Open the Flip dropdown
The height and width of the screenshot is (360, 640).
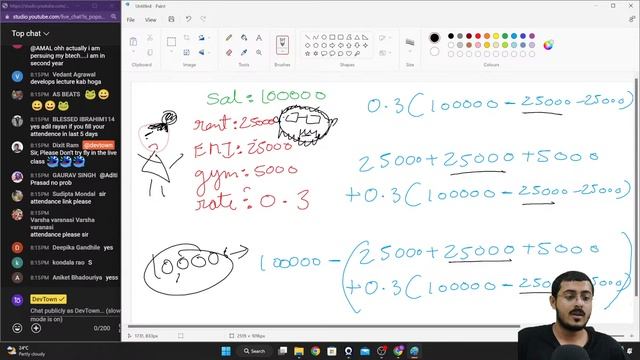pos(203,52)
